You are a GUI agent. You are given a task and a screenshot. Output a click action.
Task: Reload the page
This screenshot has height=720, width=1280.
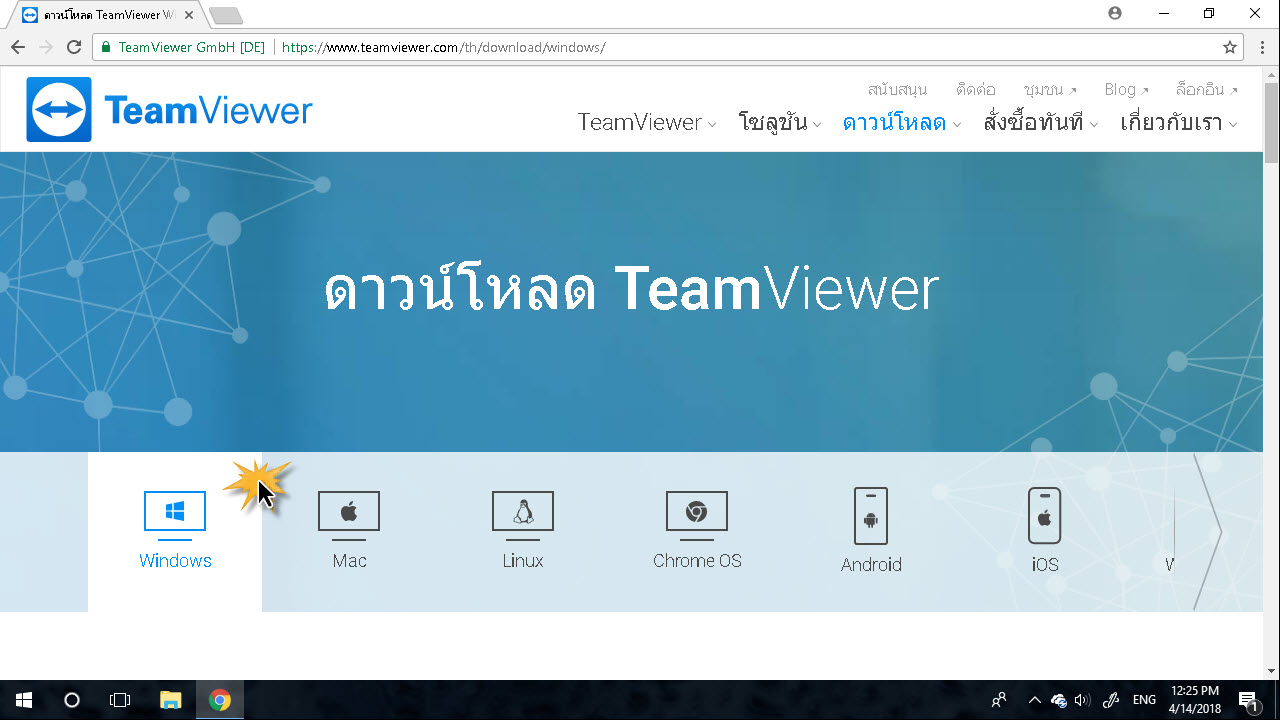tap(74, 47)
